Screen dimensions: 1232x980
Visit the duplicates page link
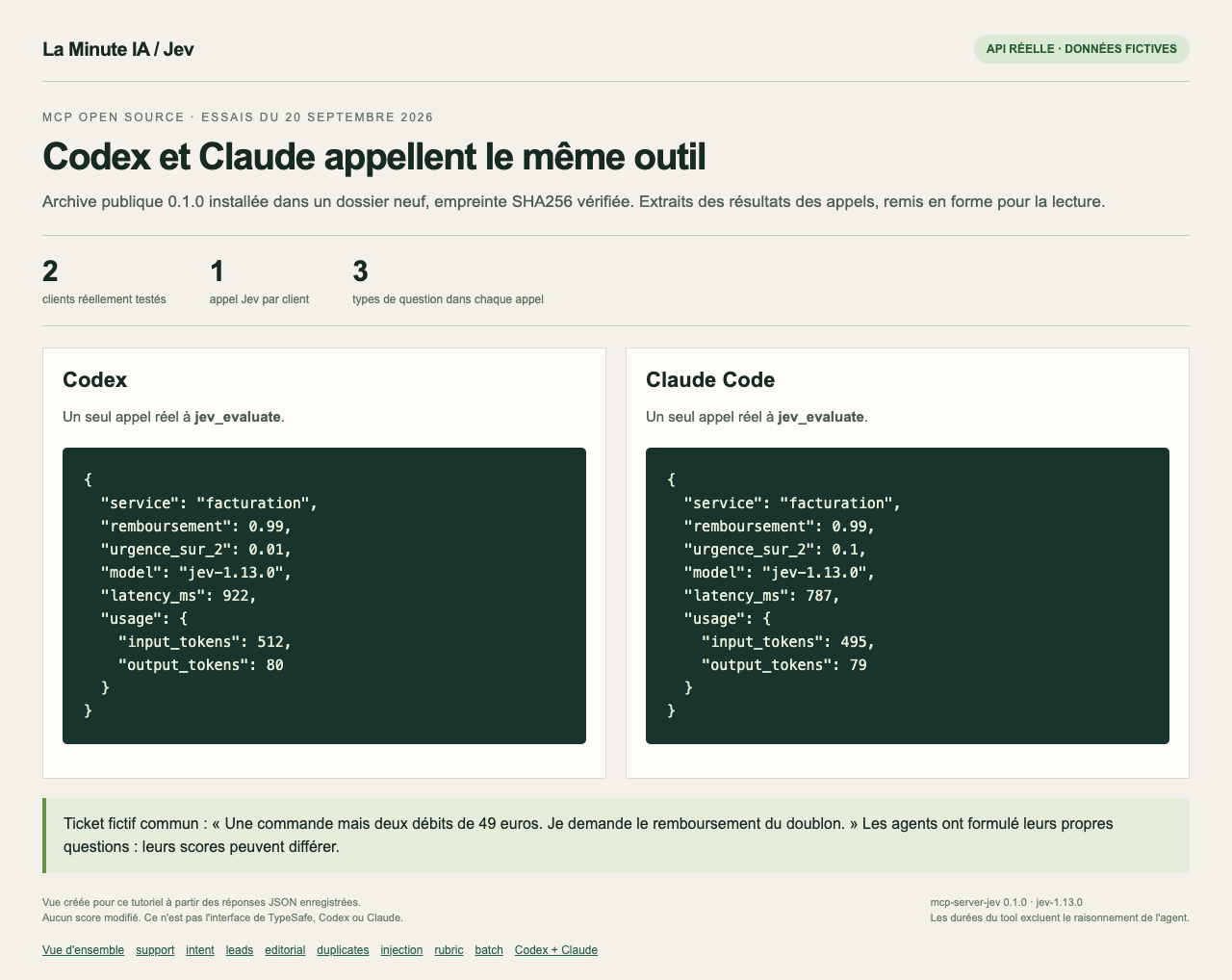click(x=343, y=950)
